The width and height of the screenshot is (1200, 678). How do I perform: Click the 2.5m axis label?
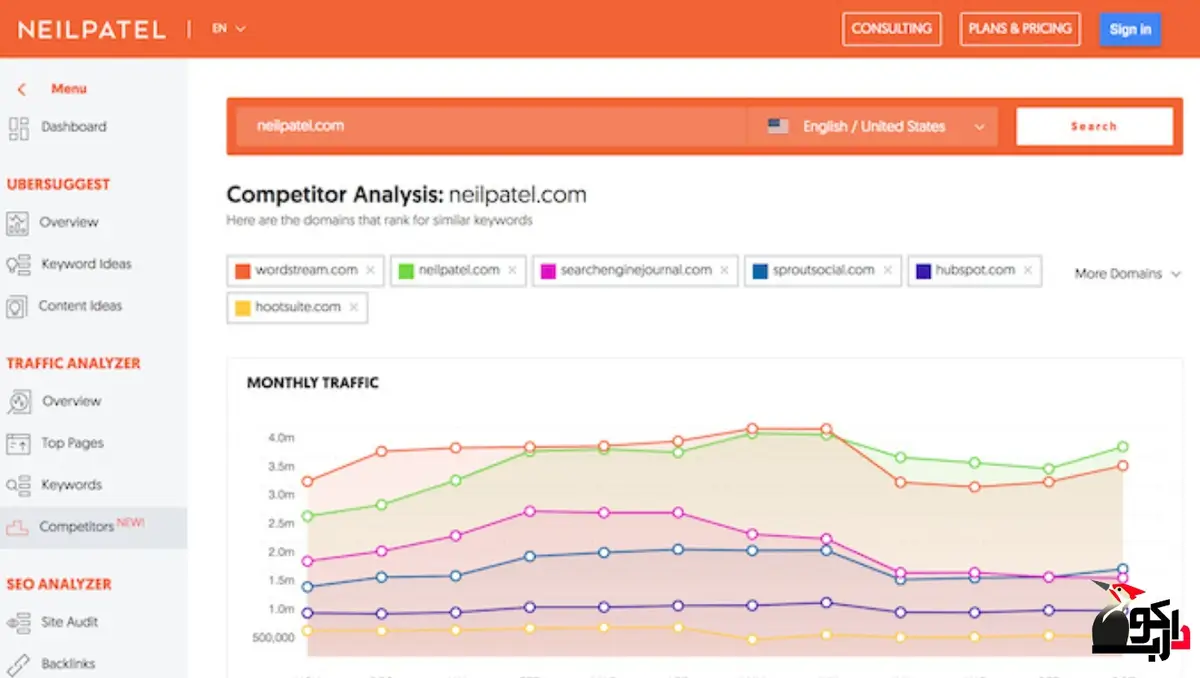[281, 523]
